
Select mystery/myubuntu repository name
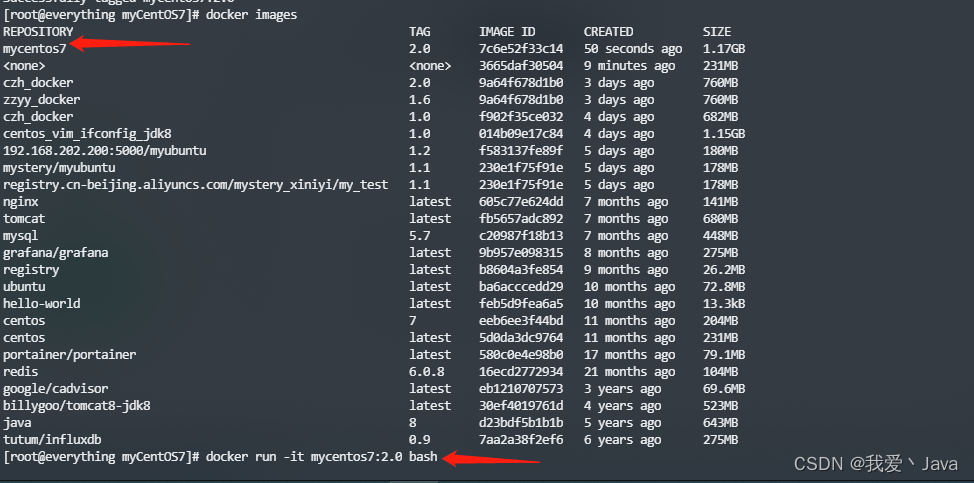59,168
